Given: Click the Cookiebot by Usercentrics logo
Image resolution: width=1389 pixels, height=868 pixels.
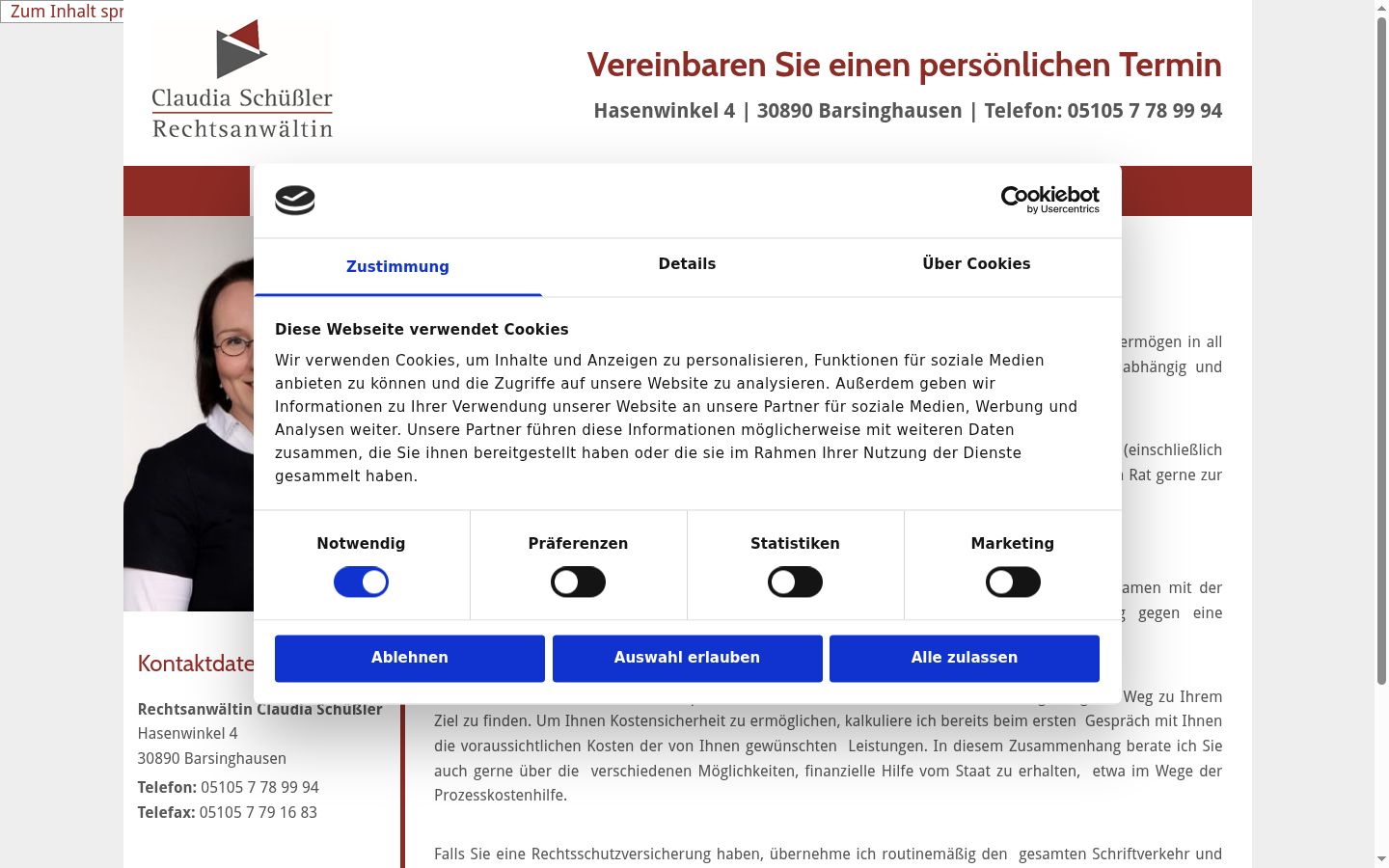Looking at the screenshot, I should pyautogui.click(x=1049, y=200).
